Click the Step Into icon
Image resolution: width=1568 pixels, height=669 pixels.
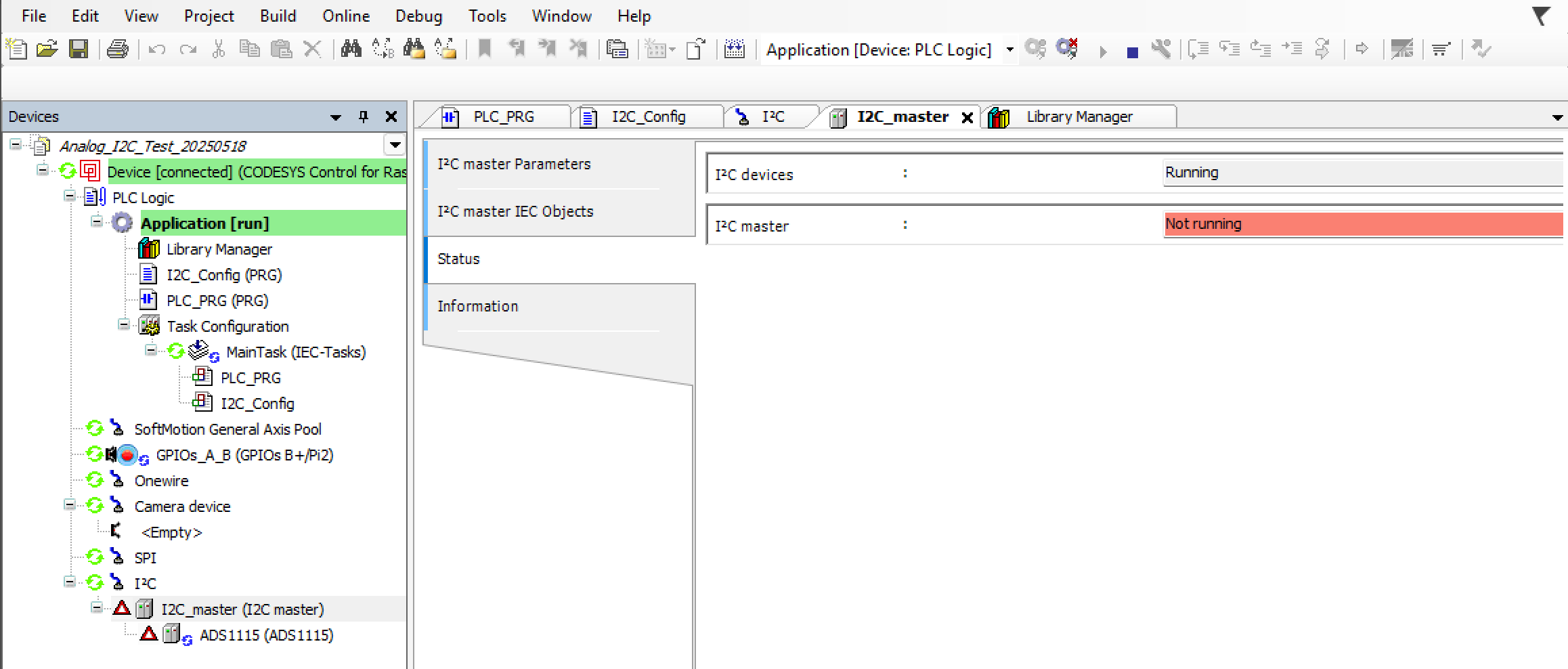(1229, 49)
